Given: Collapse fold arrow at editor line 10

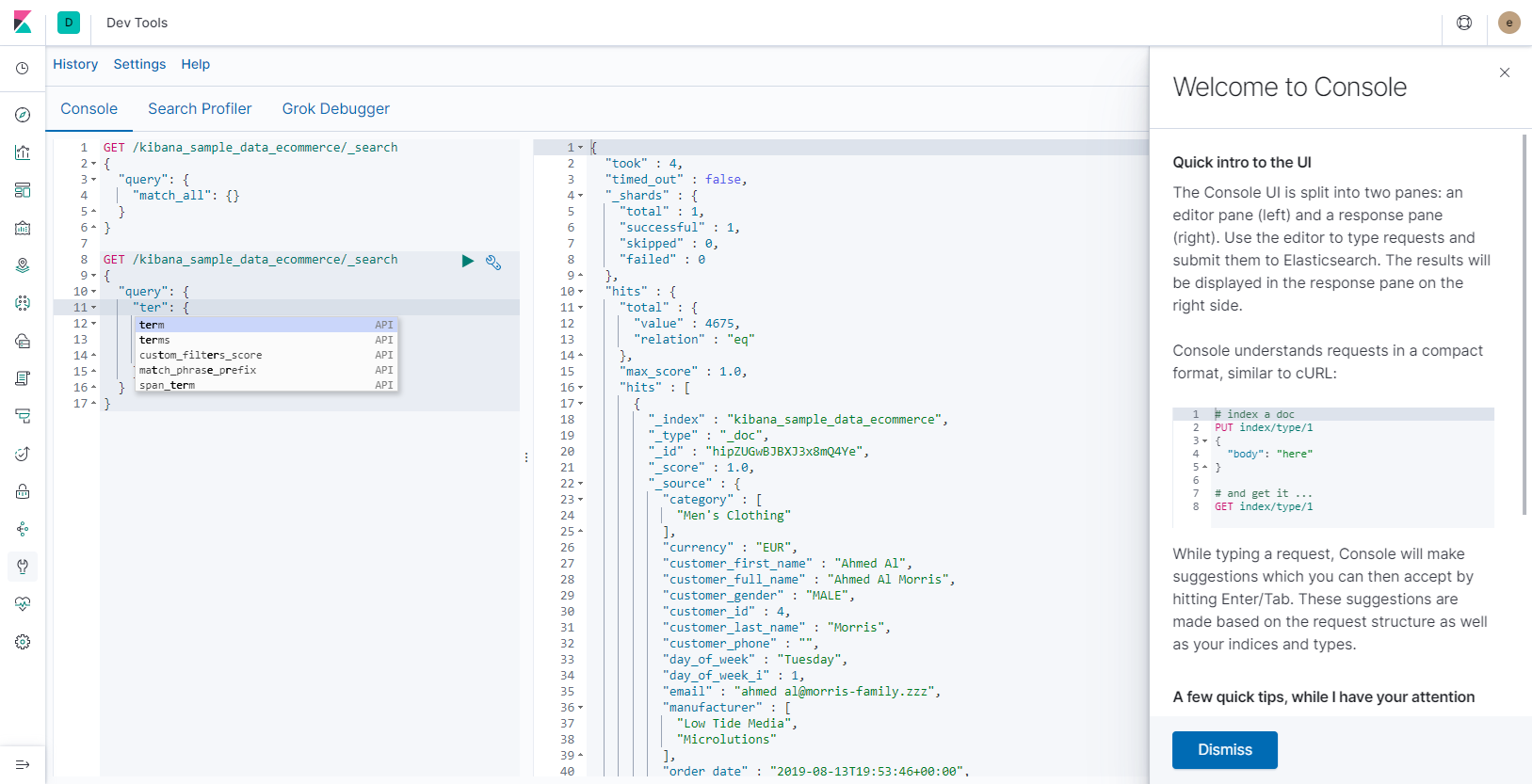Looking at the screenshot, I should coord(93,292).
